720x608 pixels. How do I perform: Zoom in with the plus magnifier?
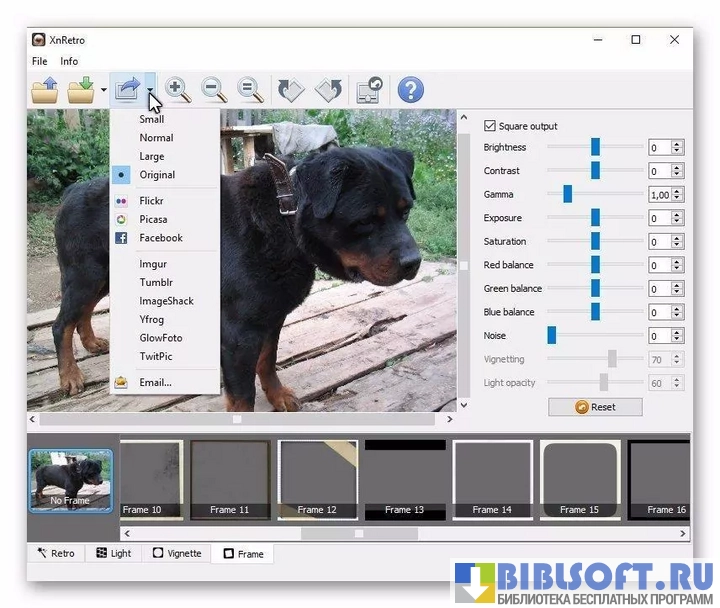tap(178, 90)
